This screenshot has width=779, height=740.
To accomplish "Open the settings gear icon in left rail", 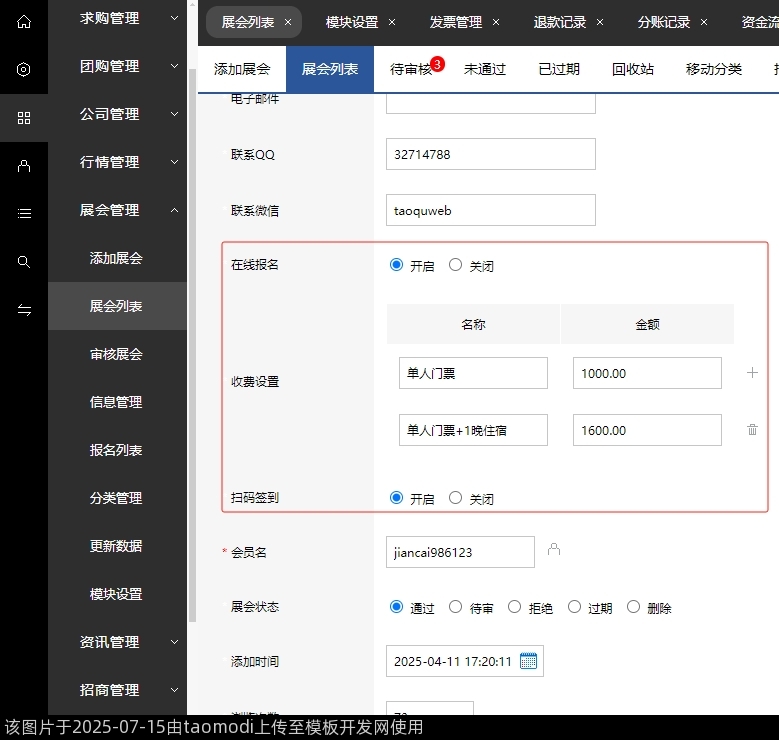I will (24, 70).
